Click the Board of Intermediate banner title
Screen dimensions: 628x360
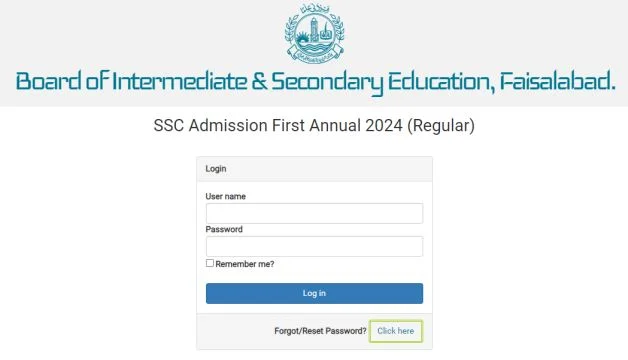(315, 82)
